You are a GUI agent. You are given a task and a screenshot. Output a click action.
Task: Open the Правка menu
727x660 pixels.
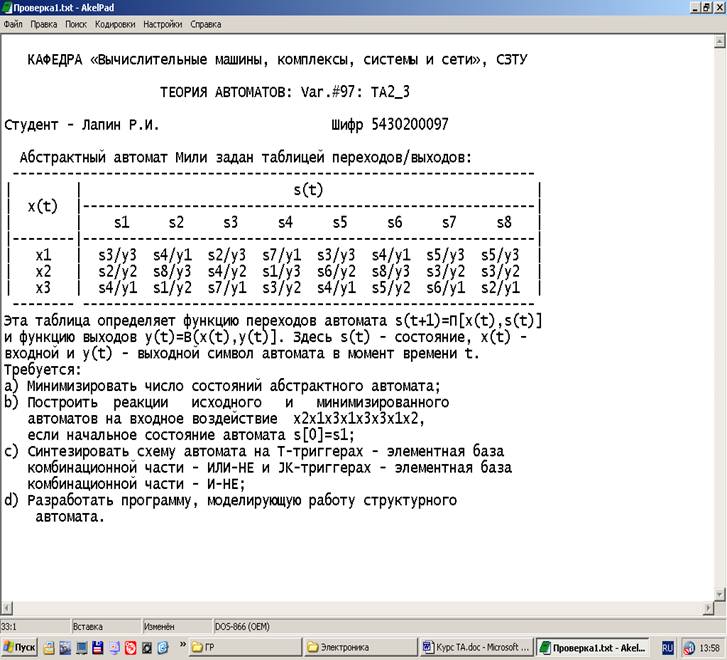(x=44, y=24)
